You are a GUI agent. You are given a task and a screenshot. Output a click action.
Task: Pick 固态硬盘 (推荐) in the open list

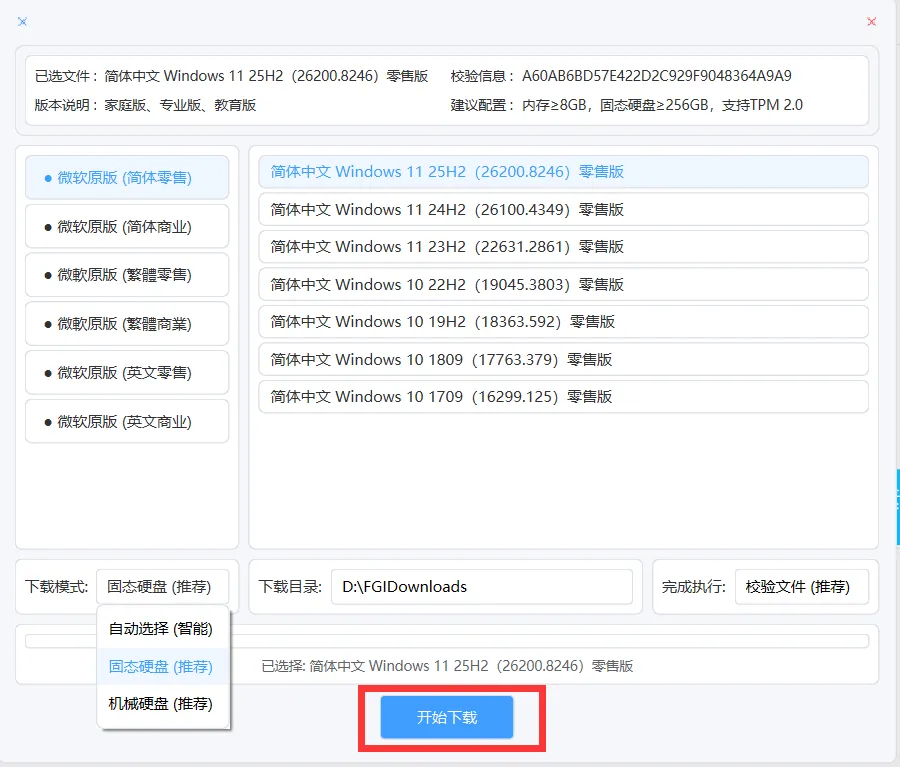pyautogui.click(x=163, y=667)
